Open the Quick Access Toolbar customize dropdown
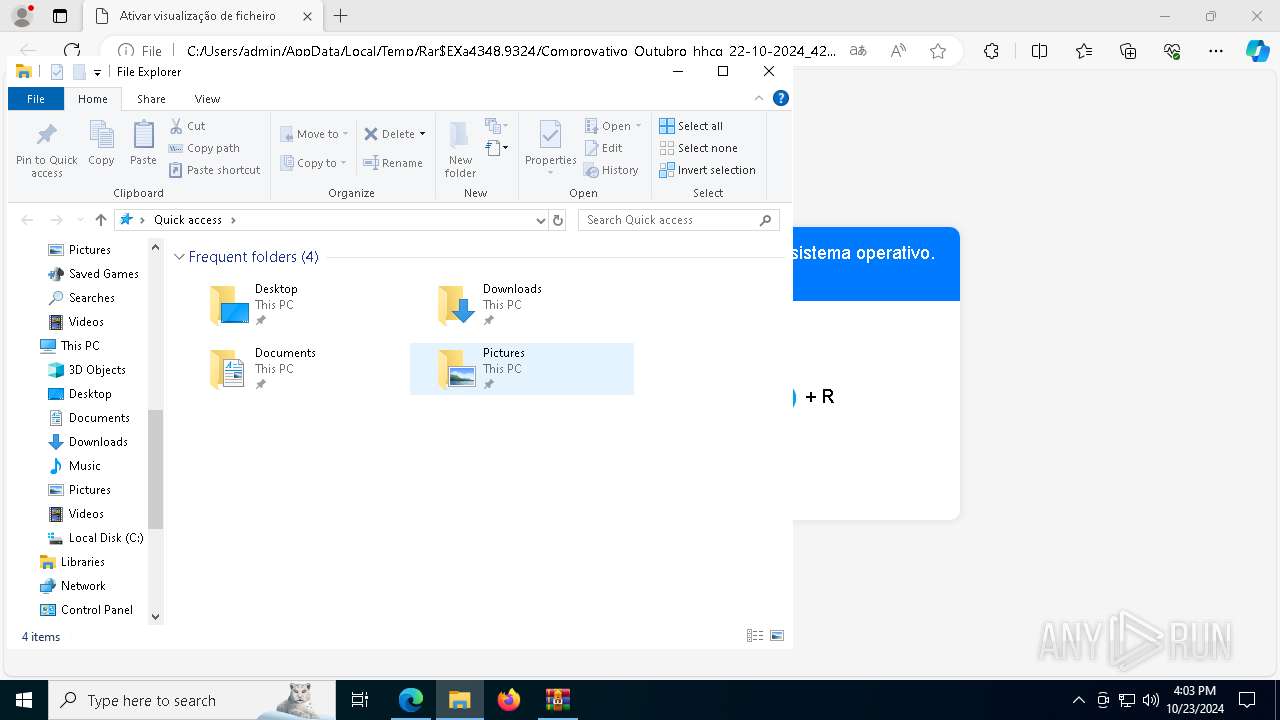This screenshot has height=720, width=1280. click(x=97, y=72)
